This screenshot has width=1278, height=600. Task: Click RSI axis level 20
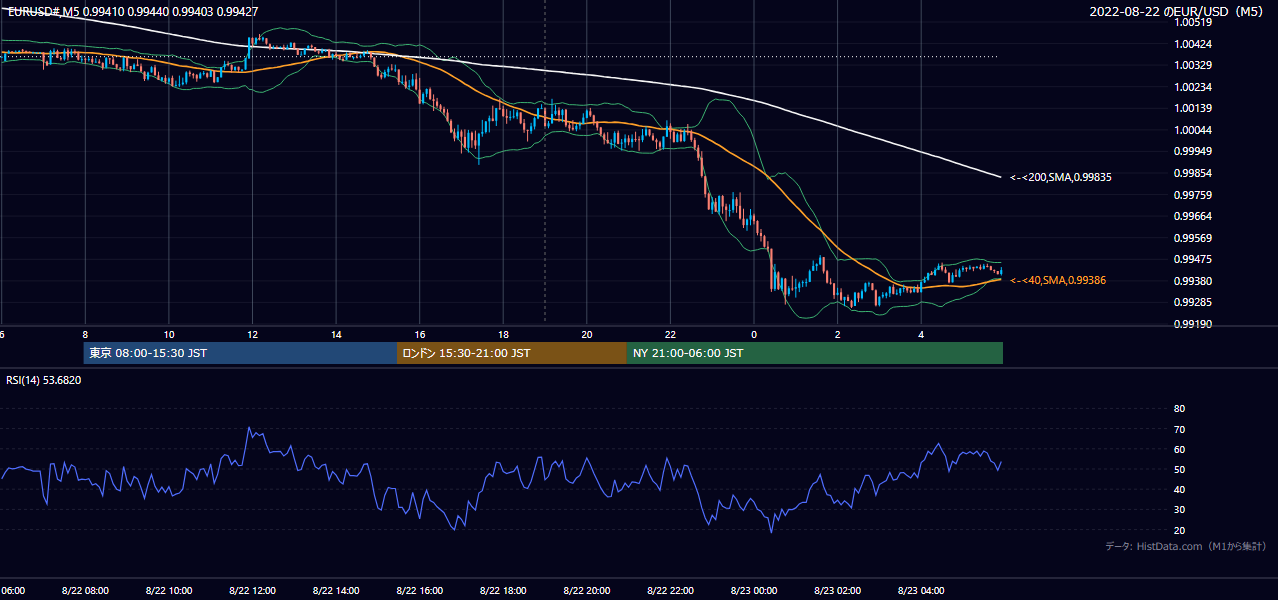tap(1179, 530)
